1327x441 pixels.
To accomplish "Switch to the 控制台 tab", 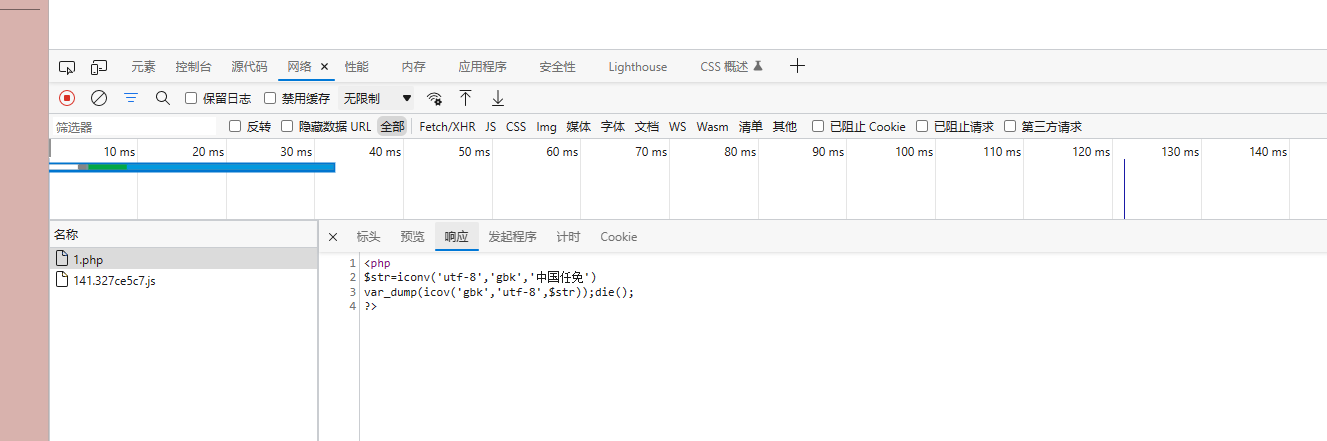I will 193,67.
